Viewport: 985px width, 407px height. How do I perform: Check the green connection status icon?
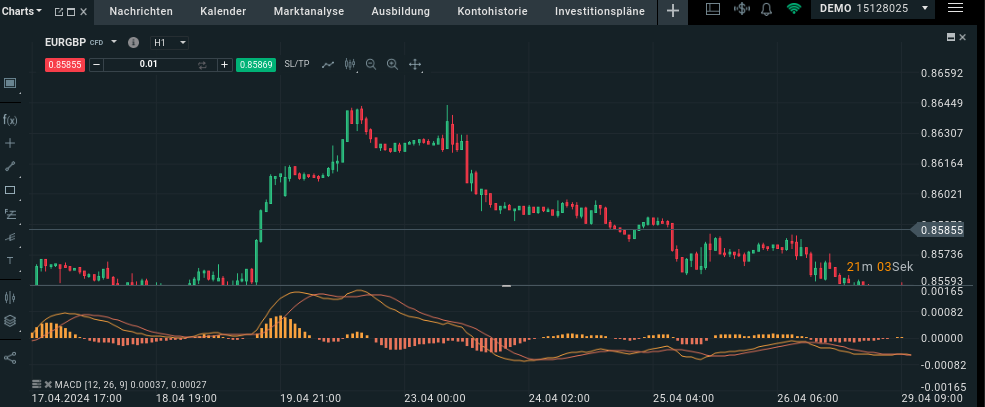(794, 9)
